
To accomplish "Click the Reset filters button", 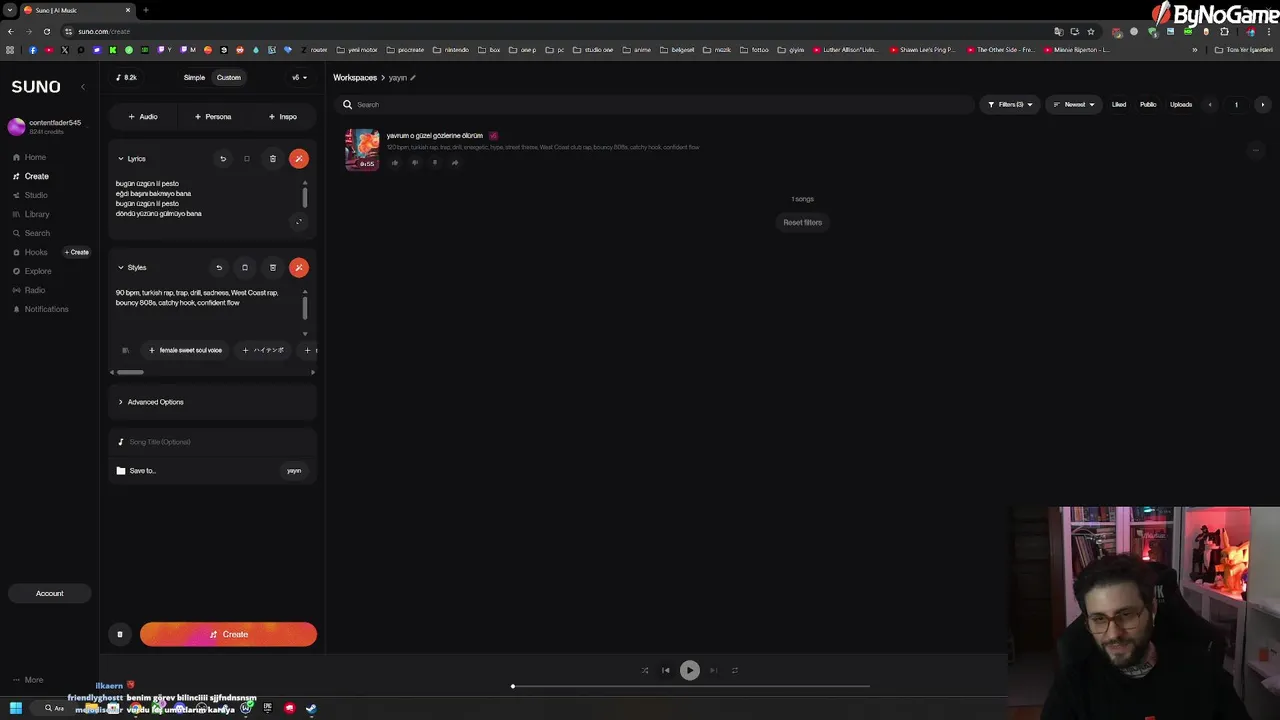I will (802, 222).
